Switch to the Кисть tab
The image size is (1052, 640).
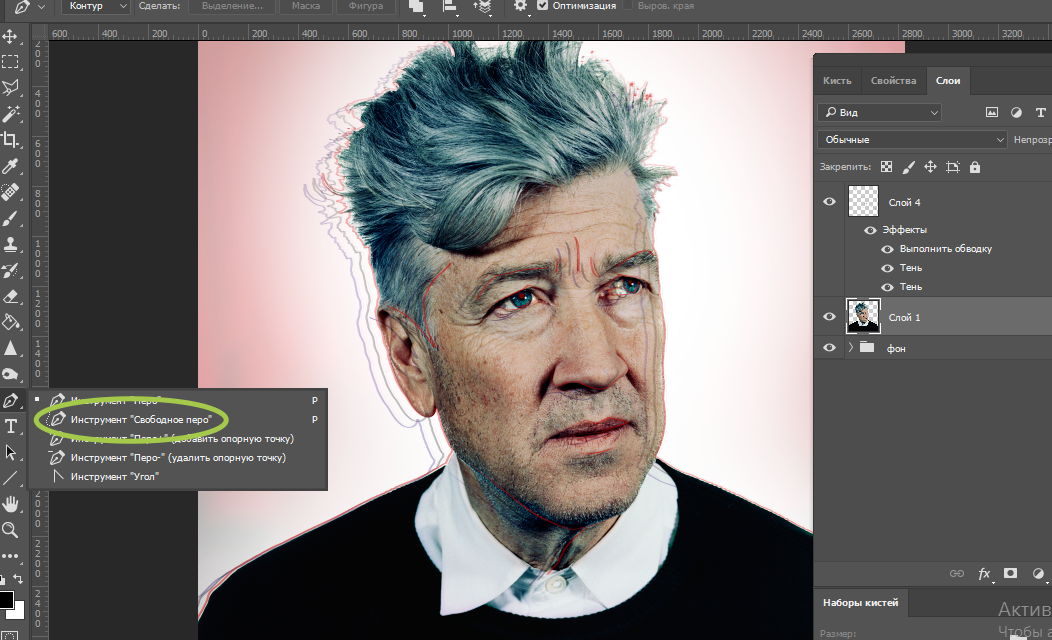click(x=837, y=81)
